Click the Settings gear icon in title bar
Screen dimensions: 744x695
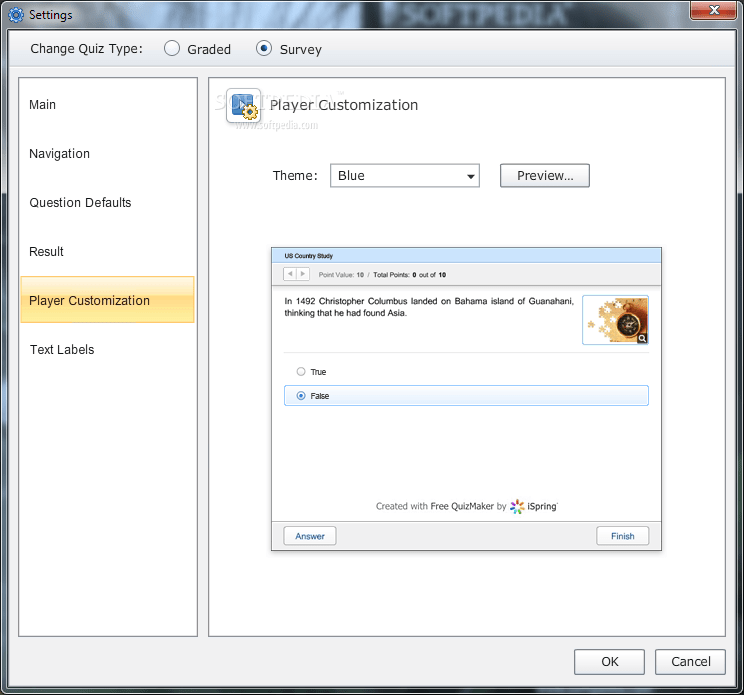point(16,15)
